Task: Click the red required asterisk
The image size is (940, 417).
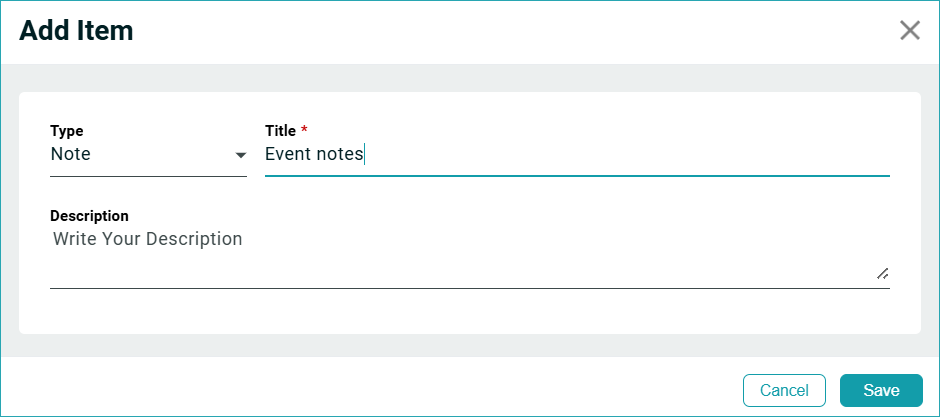Action: click(x=304, y=131)
